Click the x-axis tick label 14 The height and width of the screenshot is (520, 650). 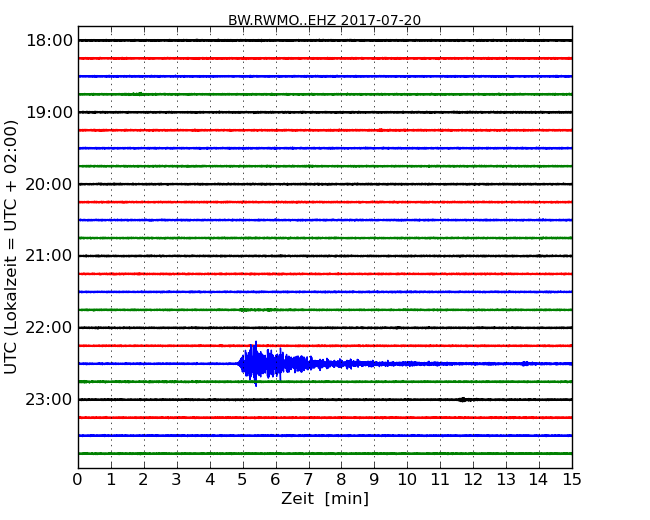pos(539,480)
